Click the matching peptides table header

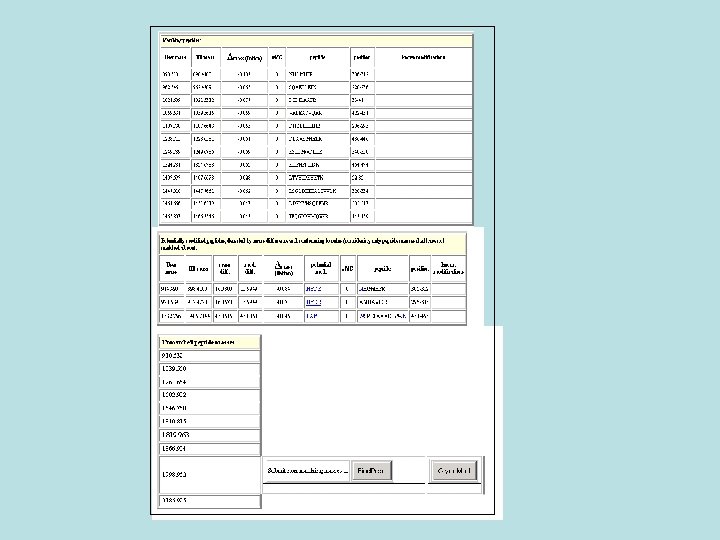click(316, 40)
